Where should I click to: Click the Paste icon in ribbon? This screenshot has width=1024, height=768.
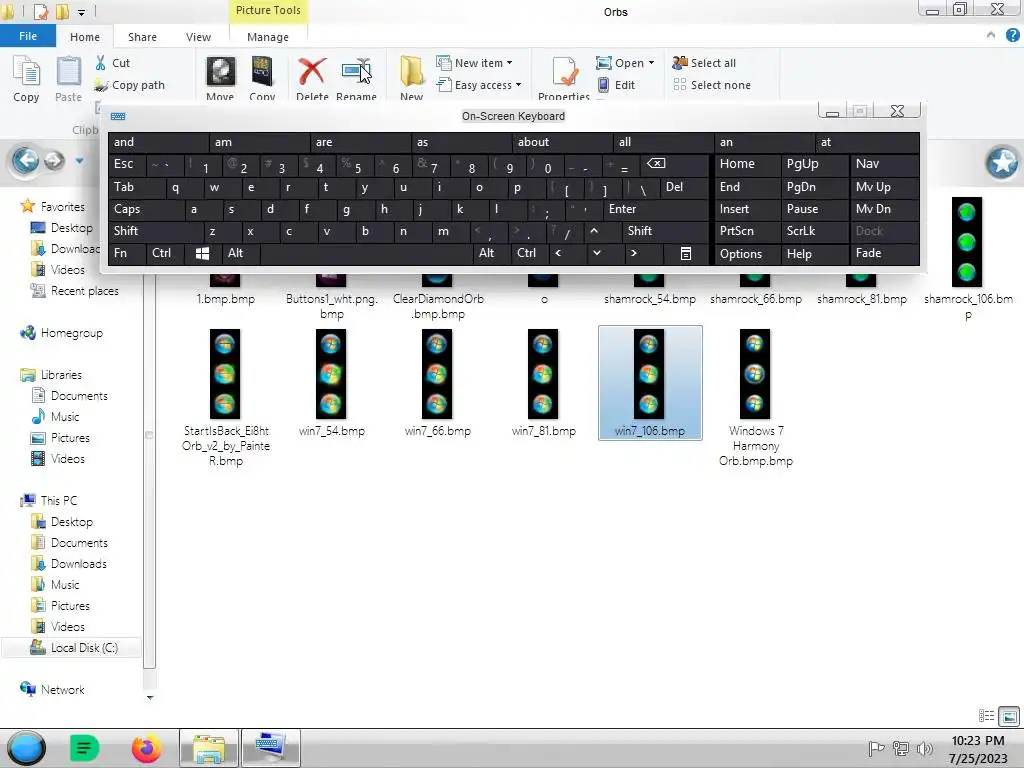[x=69, y=71]
